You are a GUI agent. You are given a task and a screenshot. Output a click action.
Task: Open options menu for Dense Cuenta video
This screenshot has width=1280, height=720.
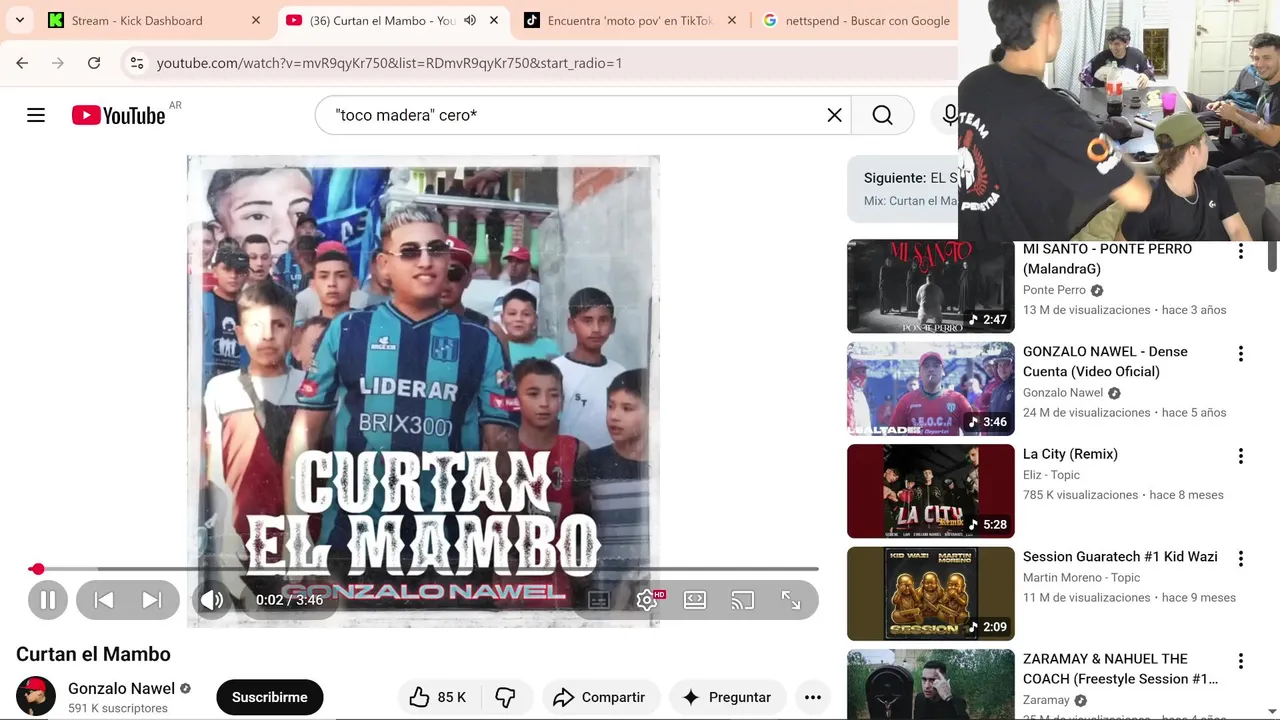pyautogui.click(x=1241, y=354)
